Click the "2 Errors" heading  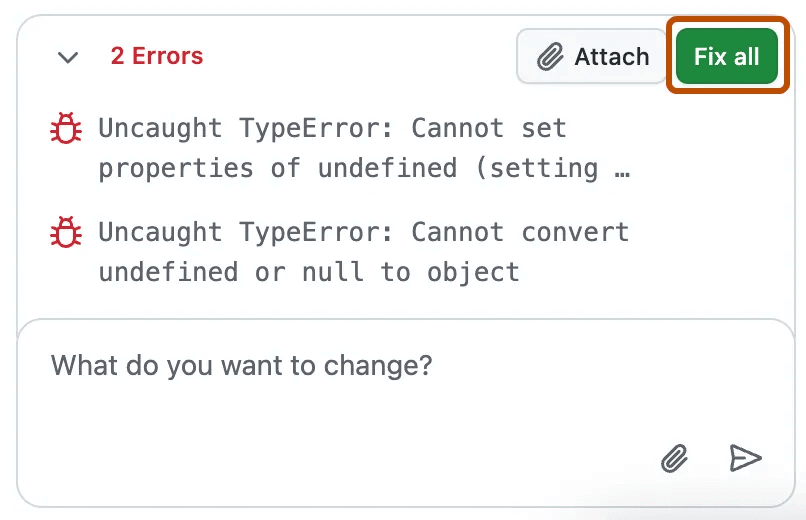coord(156,56)
